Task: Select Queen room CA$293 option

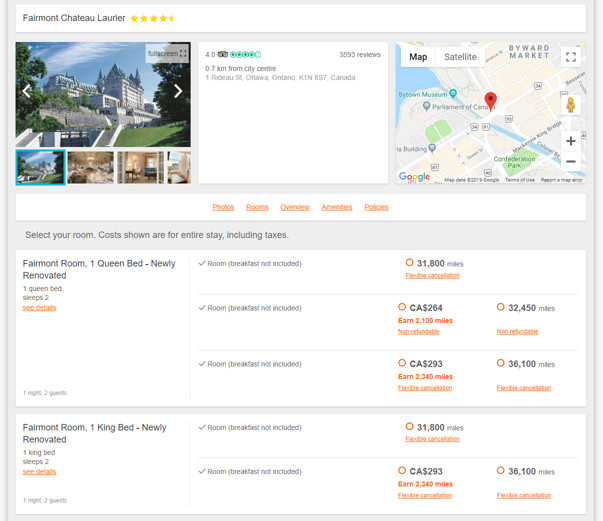Action: (x=402, y=363)
